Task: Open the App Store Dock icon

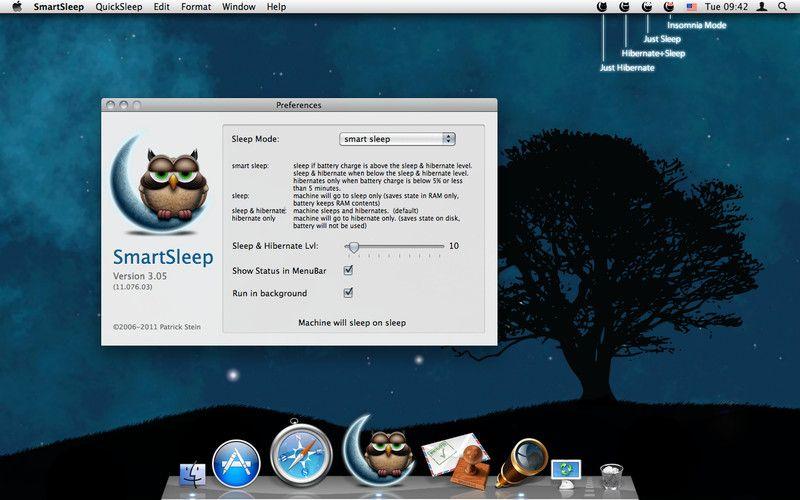Action: pos(236,464)
